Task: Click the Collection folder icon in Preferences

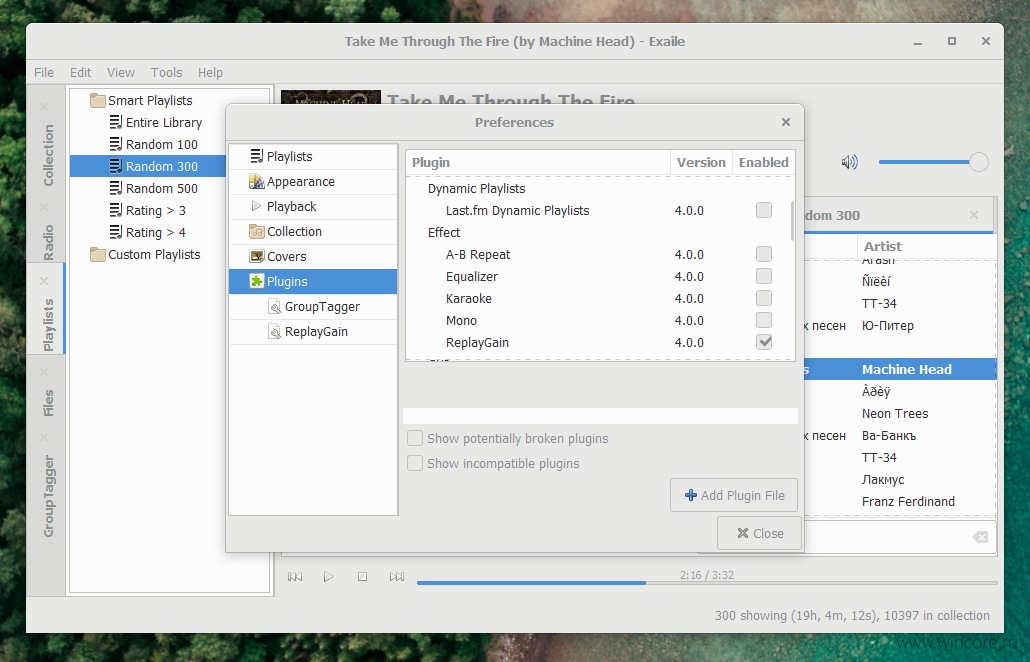Action: coord(257,231)
